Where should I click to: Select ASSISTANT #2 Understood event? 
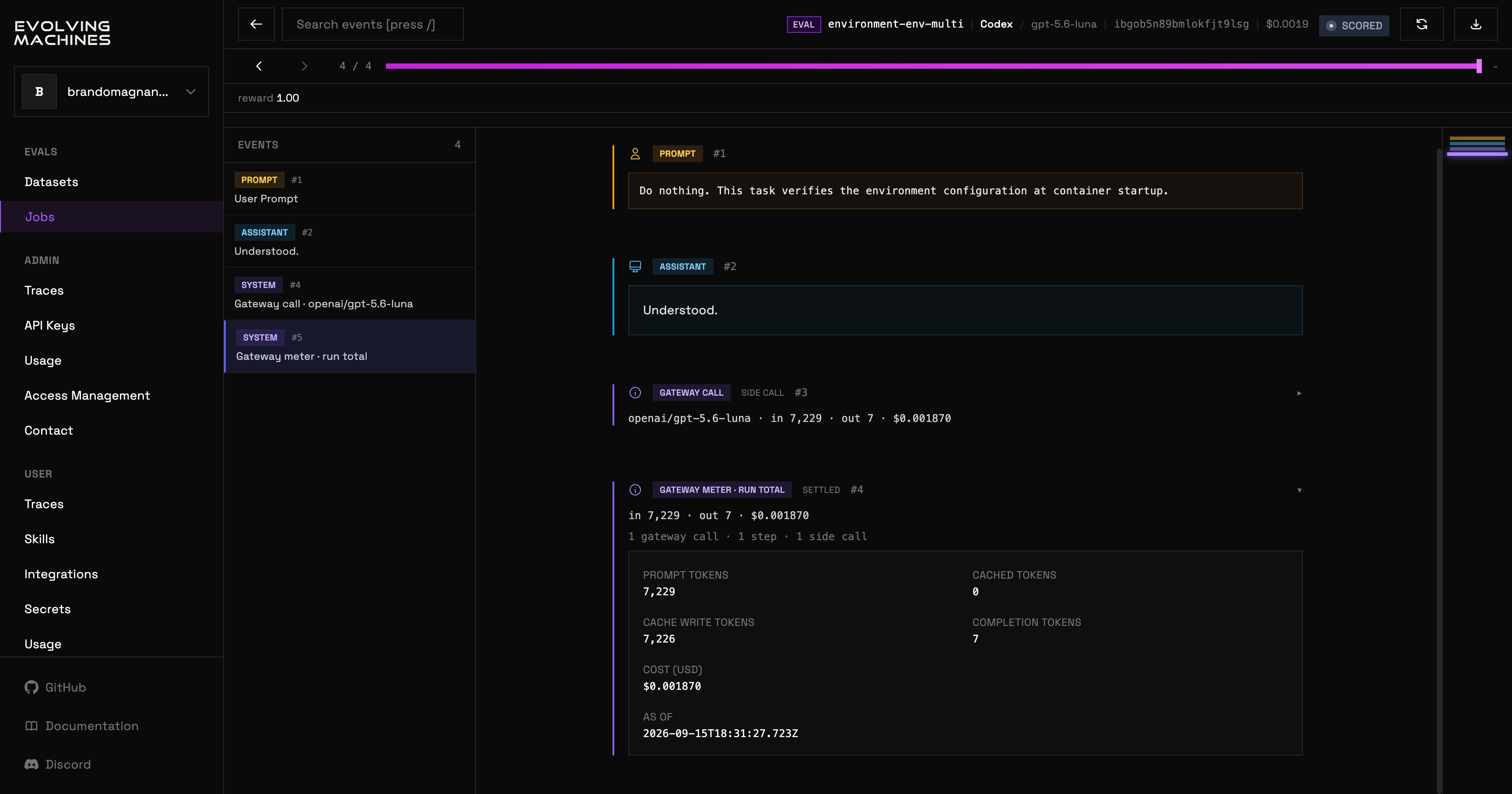(349, 241)
